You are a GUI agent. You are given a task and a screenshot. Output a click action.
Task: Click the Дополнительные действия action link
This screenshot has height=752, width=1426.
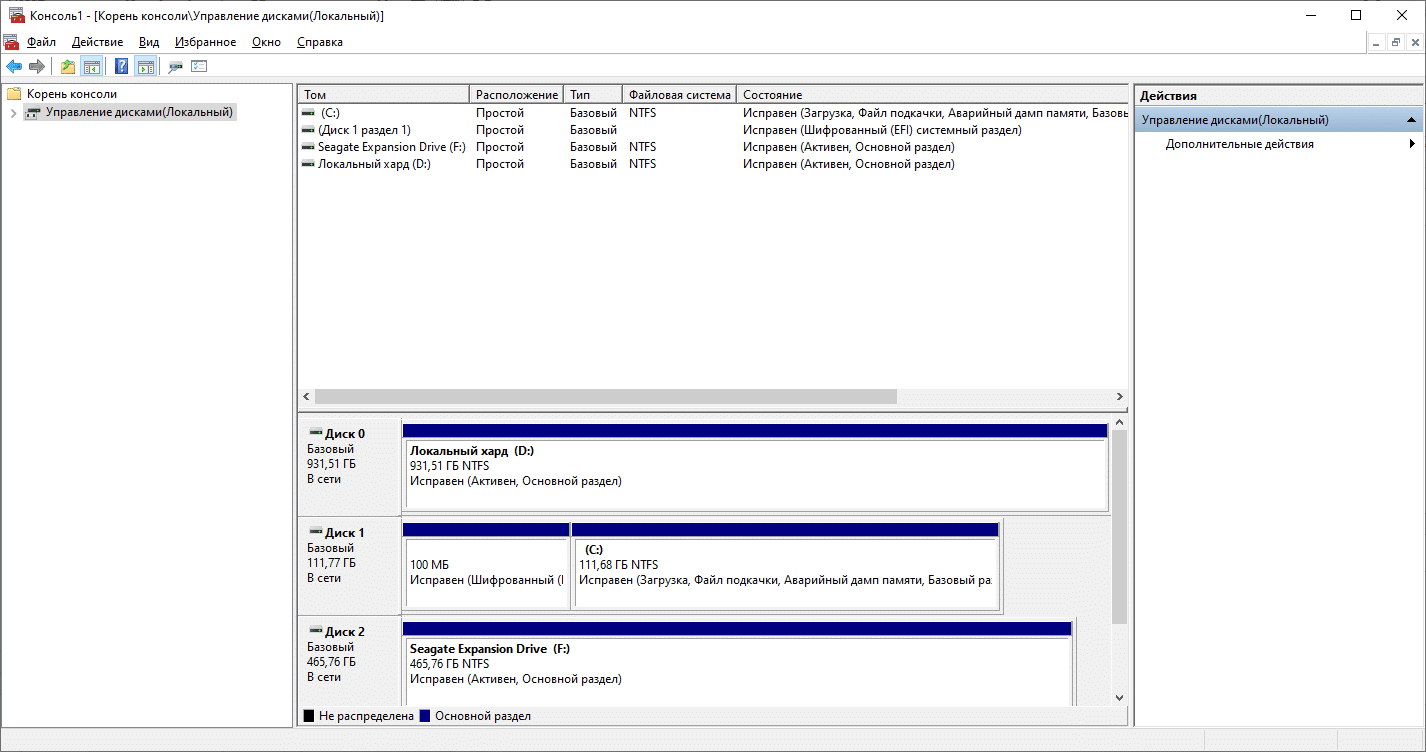pyautogui.click(x=1240, y=144)
